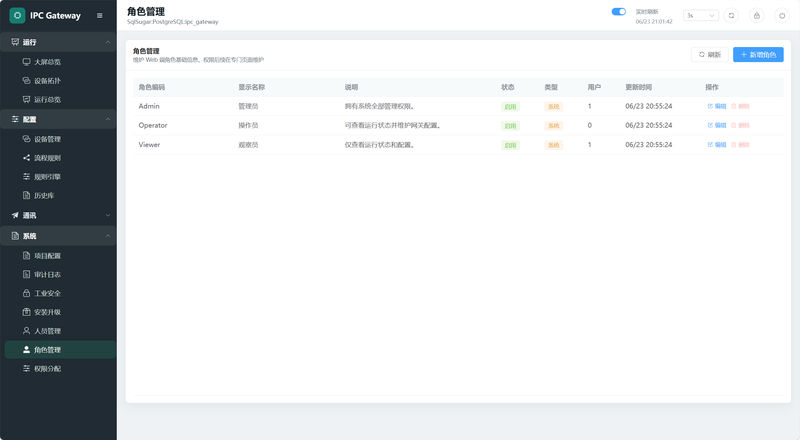Viewport: 800px width, 440px height.
Task: Collapse the 配置 menu group chevron
Action: pyautogui.click(x=108, y=119)
